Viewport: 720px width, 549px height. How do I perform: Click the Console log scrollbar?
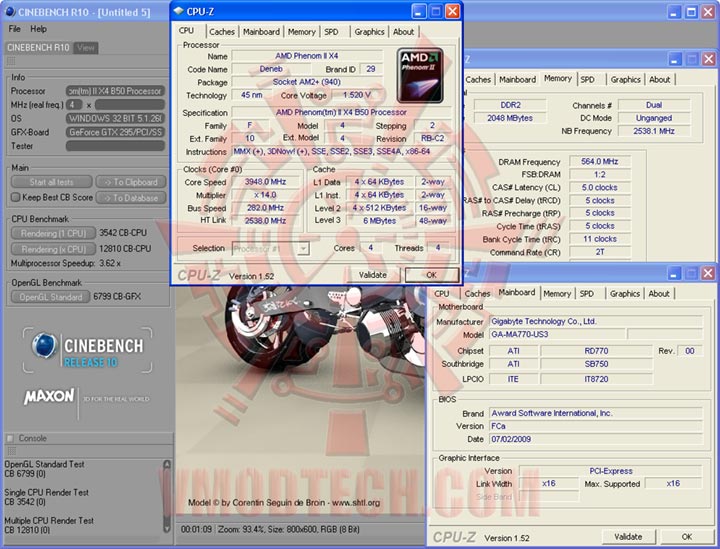167,497
